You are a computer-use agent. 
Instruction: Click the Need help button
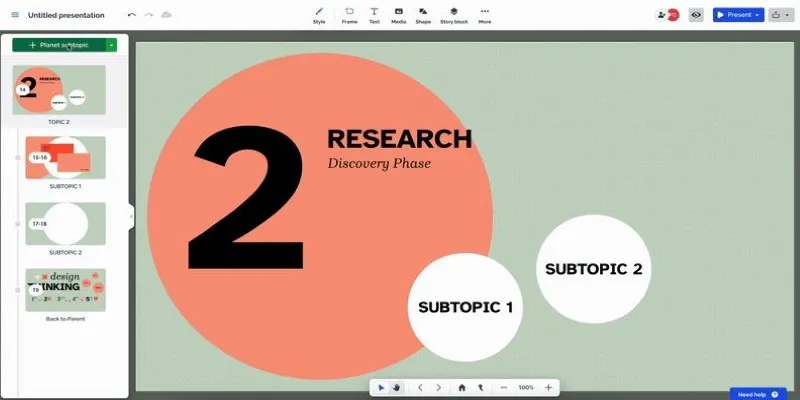pyautogui.click(x=758, y=394)
